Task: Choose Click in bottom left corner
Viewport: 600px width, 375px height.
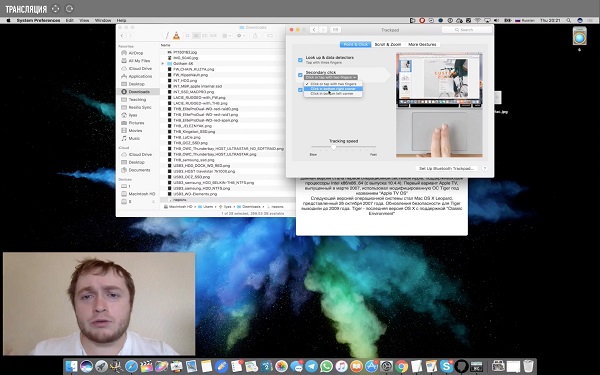Action: [333, 94]
